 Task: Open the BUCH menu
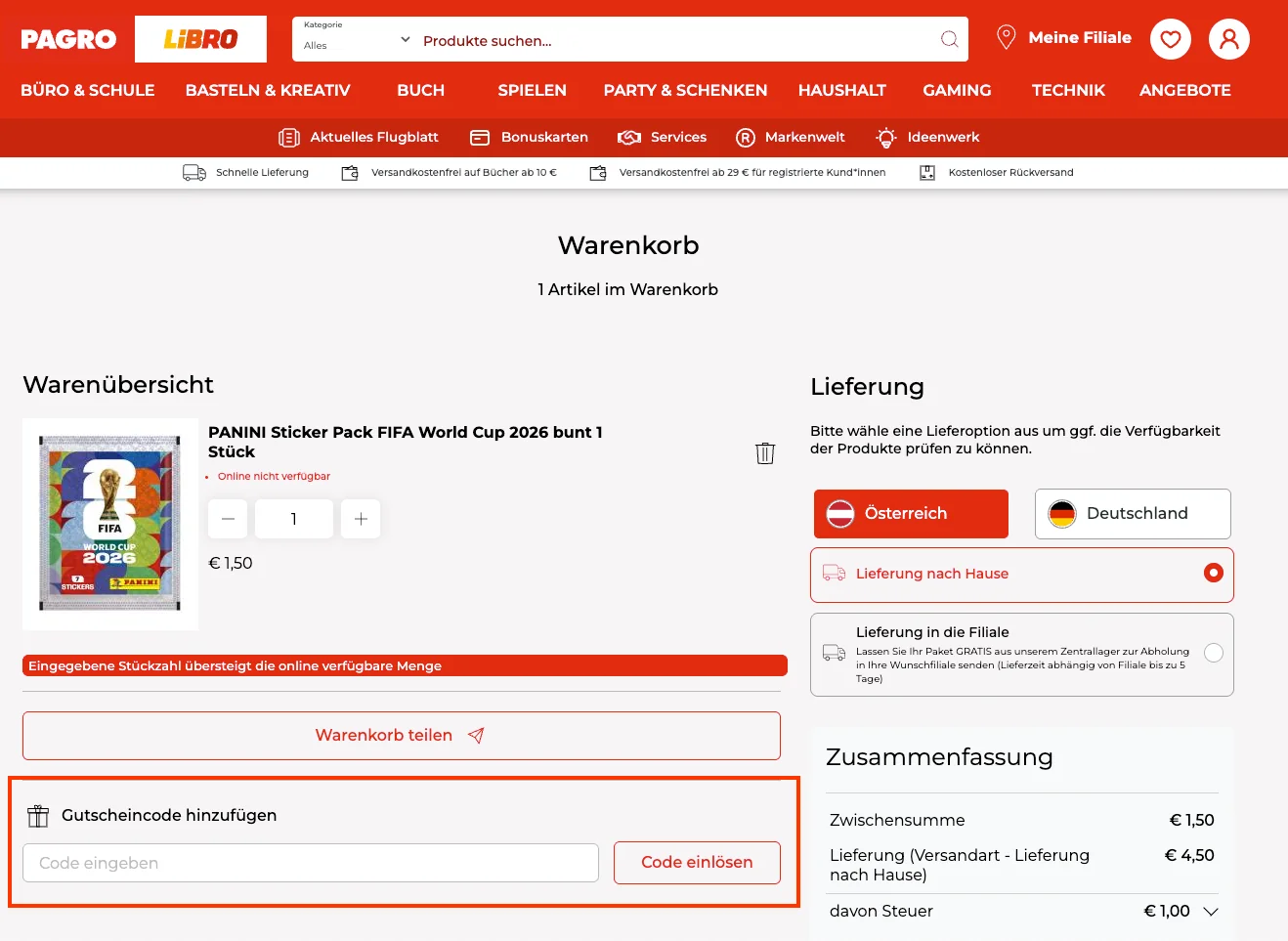point(420,90)
